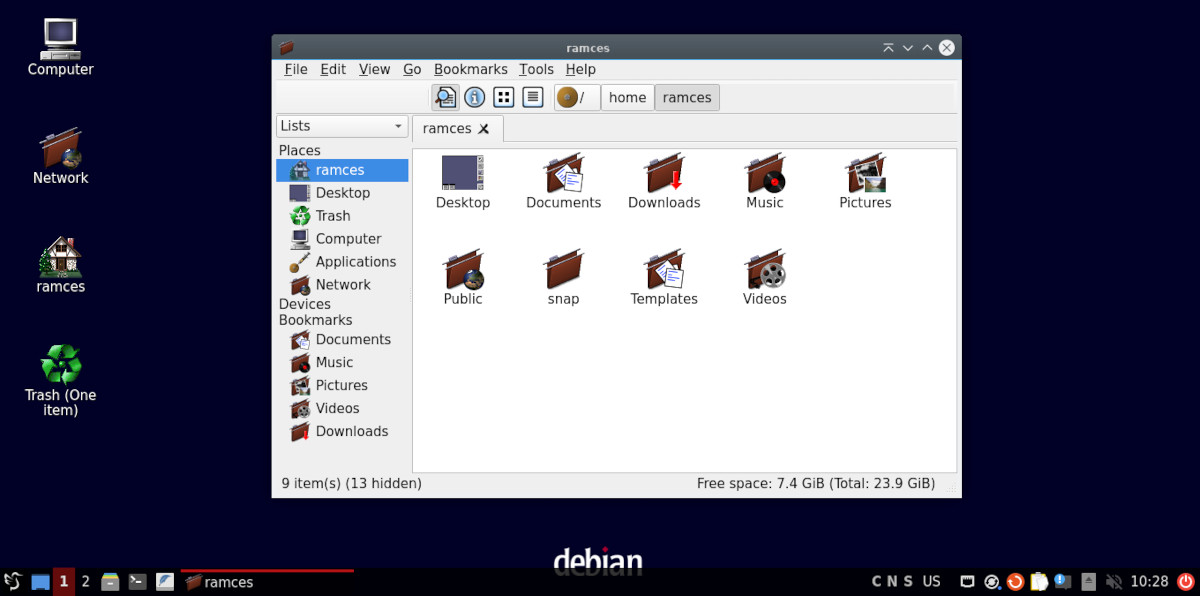Viewport: 1200px width, 596px height.
Task: Select the Desktop folder in the file view
Action: click(463, 180)
